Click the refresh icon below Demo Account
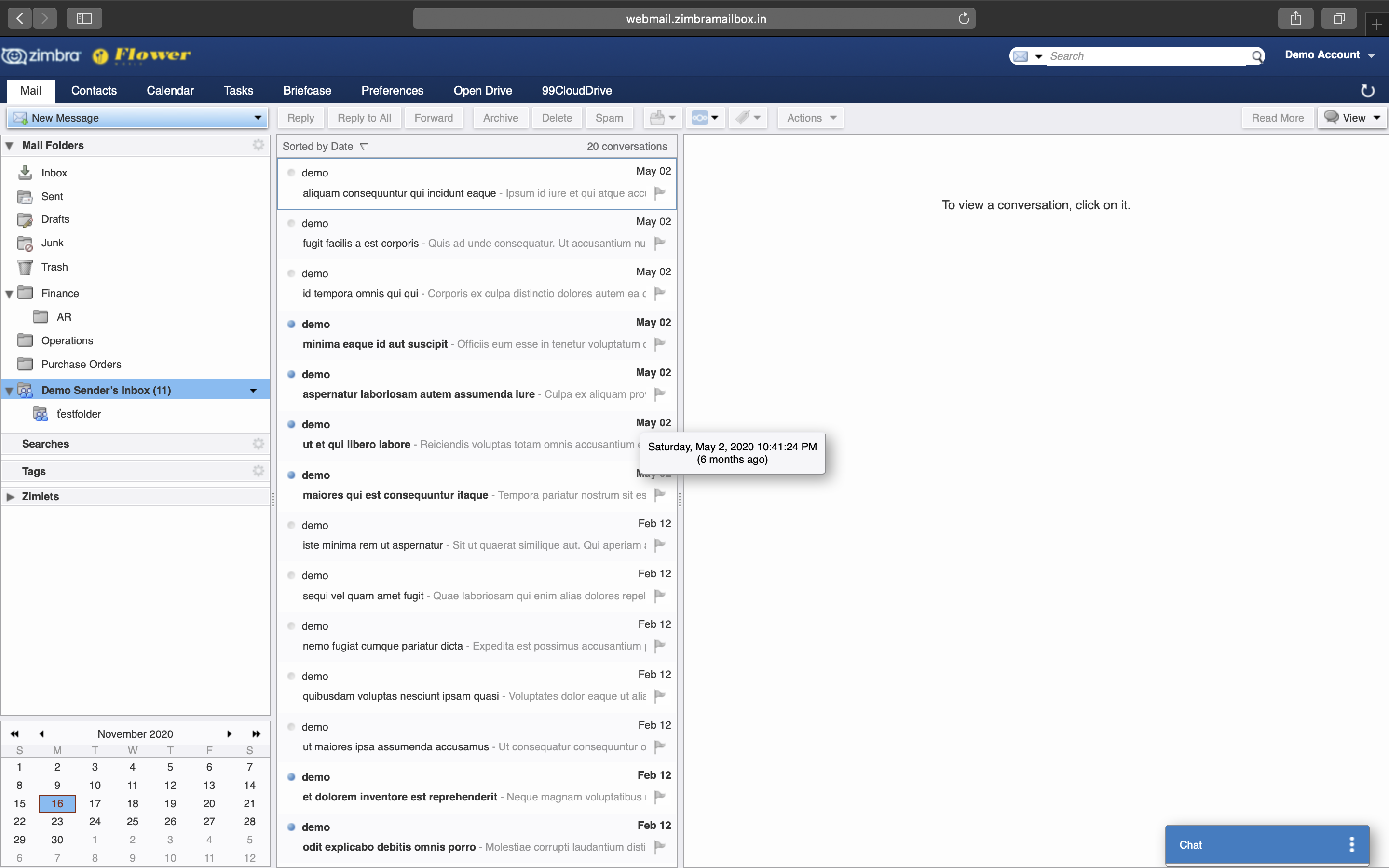Viewport: 1389px width, 868px height. coord(1368,91)
